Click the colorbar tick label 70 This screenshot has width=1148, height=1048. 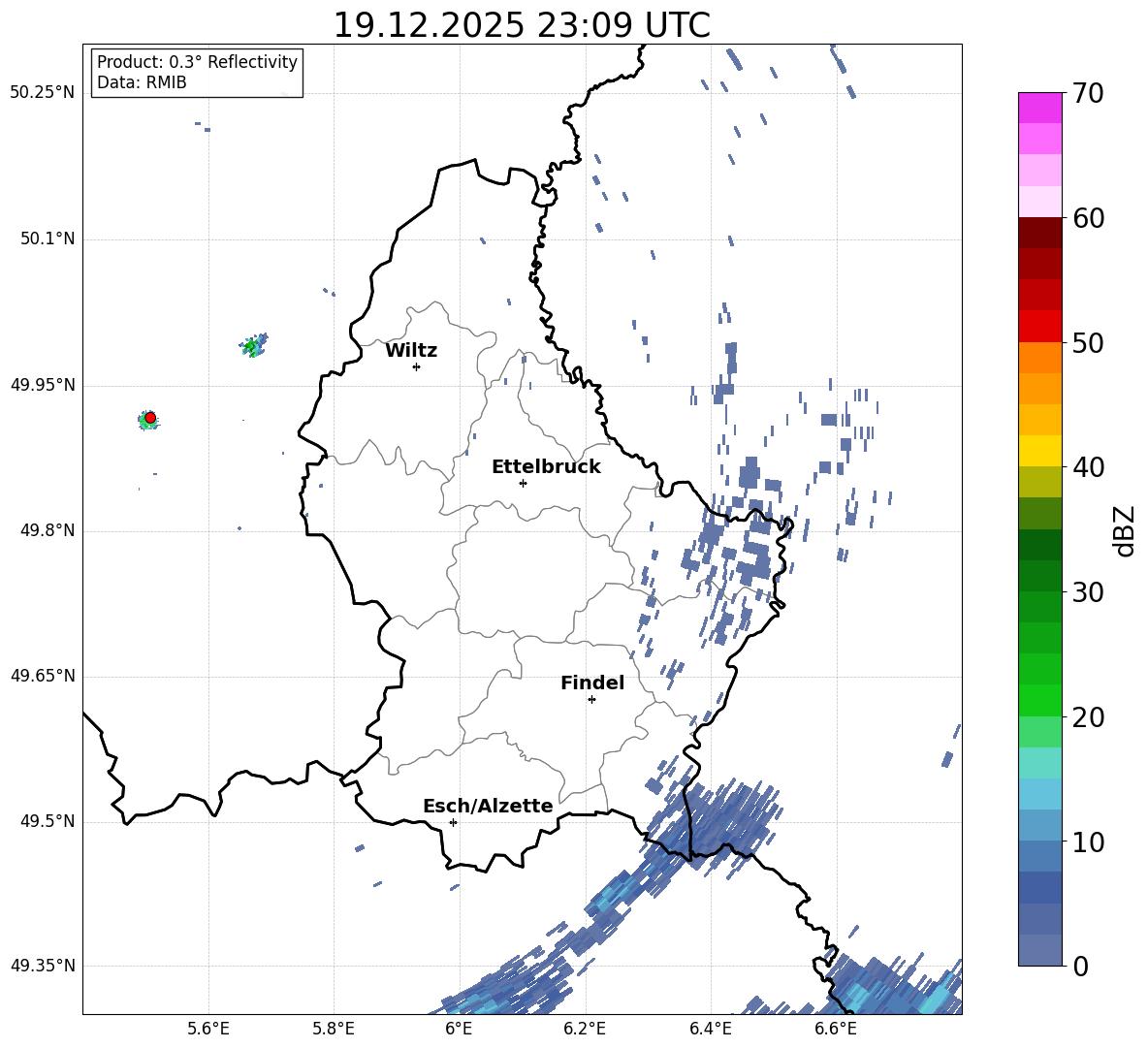pyautogui.click(x=1088, y=93)
